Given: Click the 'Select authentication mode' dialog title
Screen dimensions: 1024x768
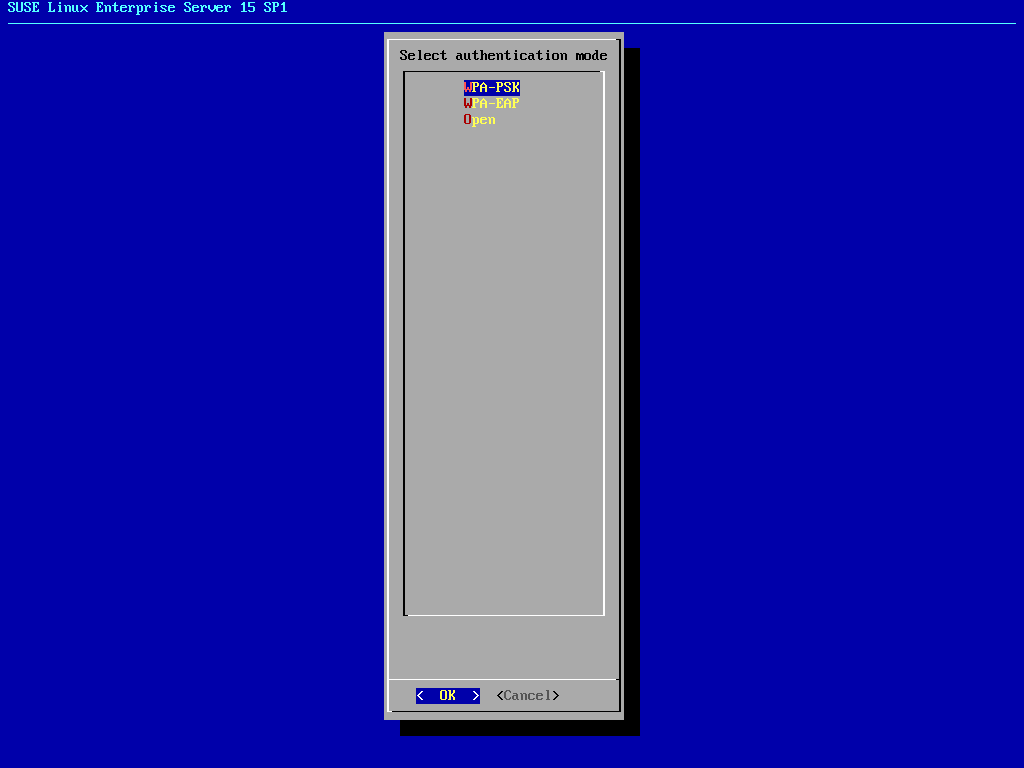Looking at the screenshot, I should click(x=503, y=56).
